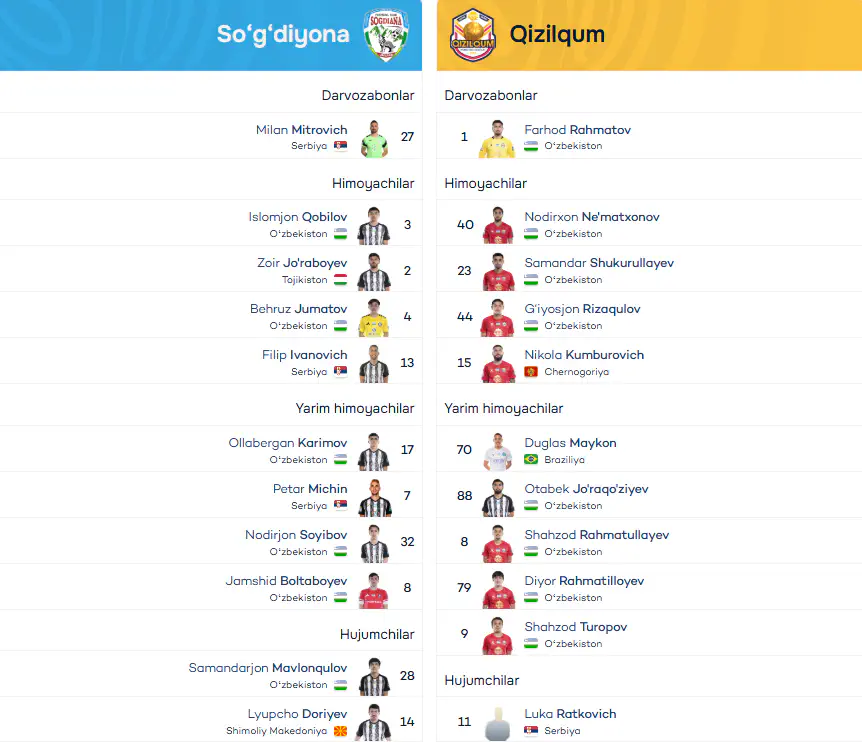Click Behruz Jumatov's photo in yellow kit
This screenshot has width=862, height=742.
(x=374, y=318)
